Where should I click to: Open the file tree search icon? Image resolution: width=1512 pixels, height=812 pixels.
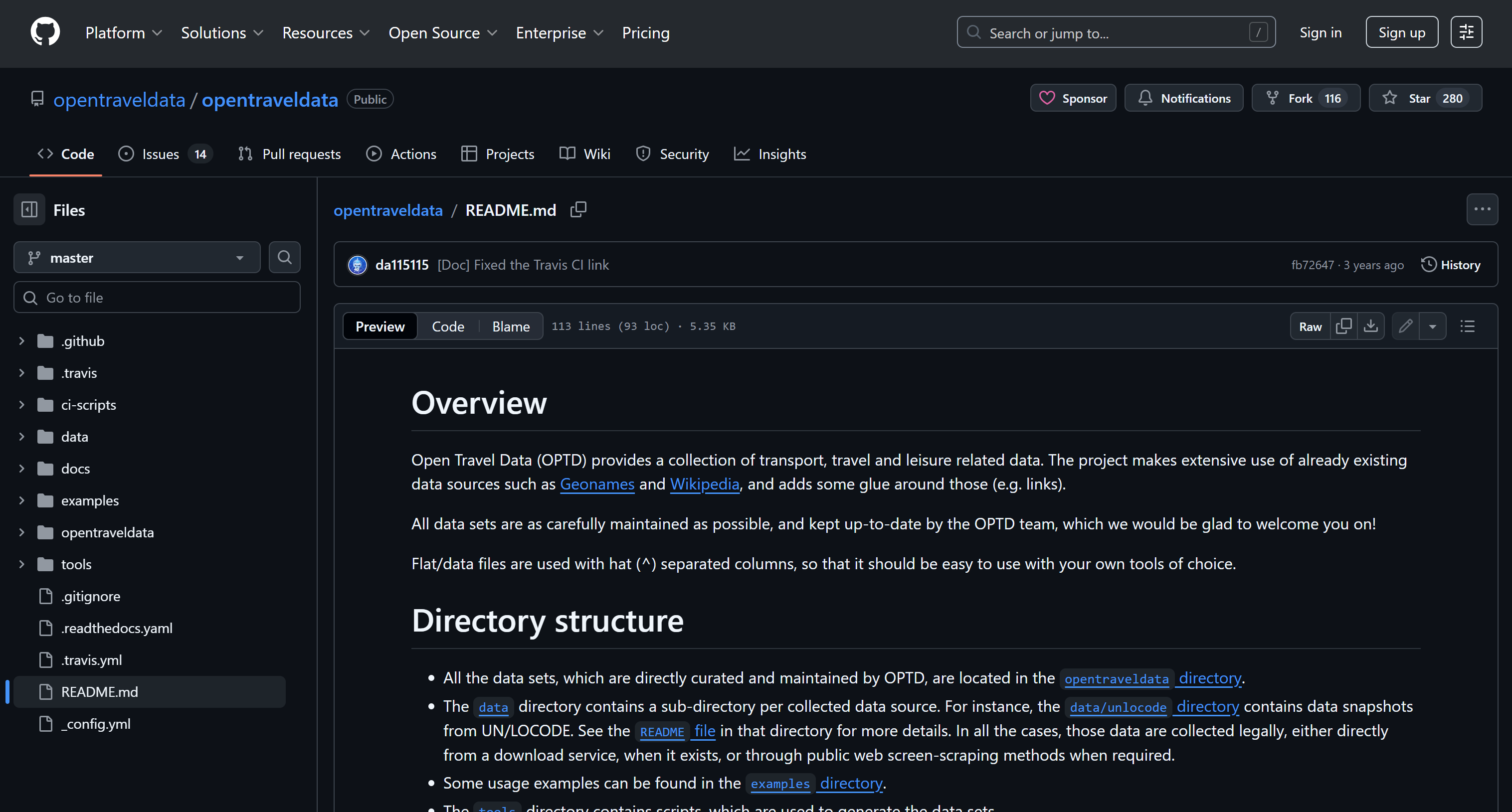(284, 257)
